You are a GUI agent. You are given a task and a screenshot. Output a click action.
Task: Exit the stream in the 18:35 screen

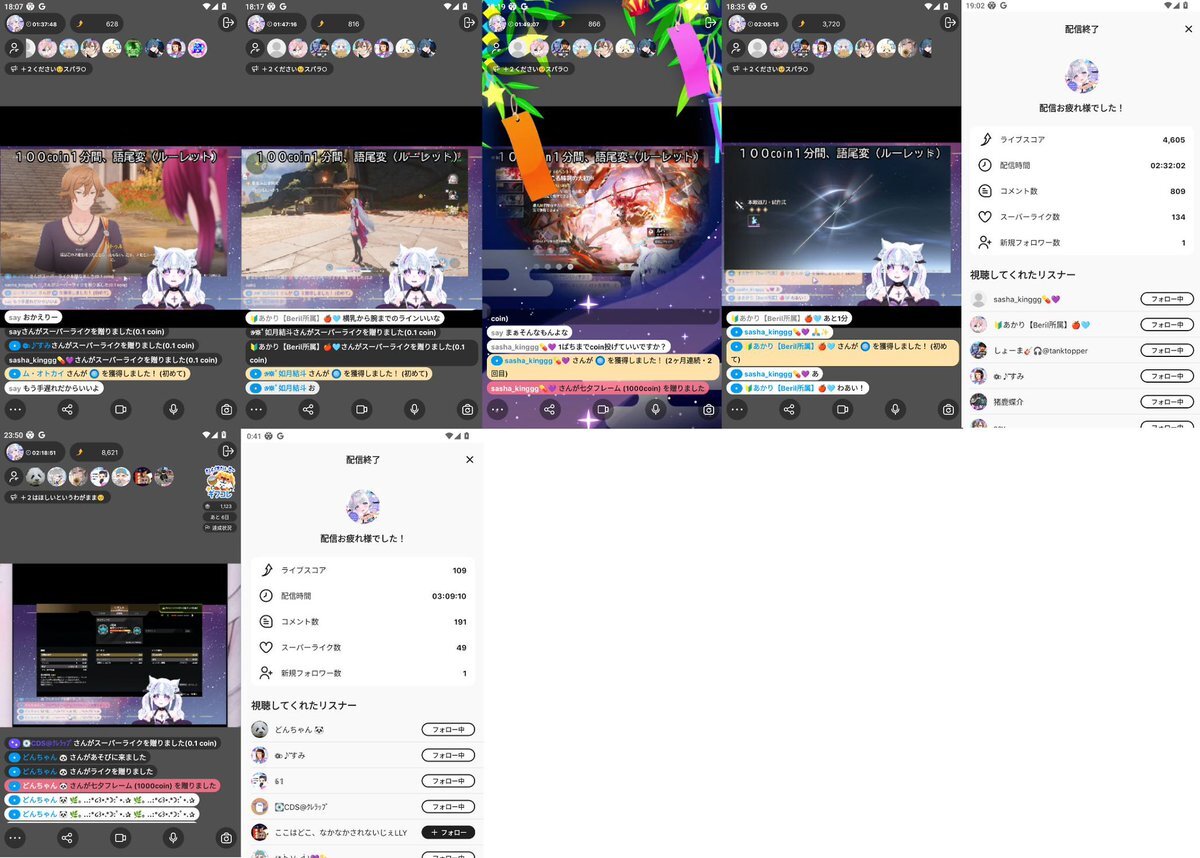point(949,23)
